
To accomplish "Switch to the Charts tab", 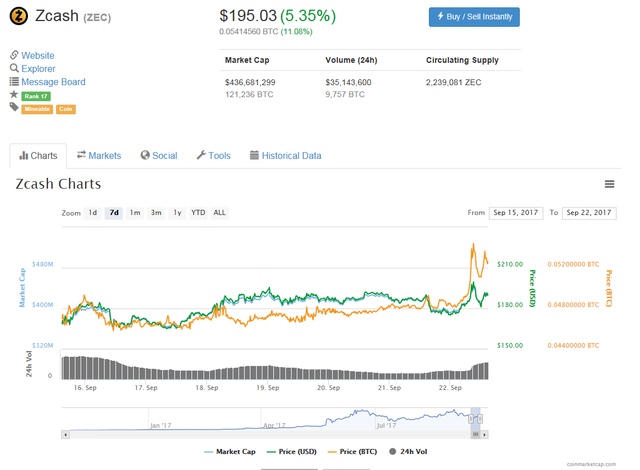I will point(38,155).
